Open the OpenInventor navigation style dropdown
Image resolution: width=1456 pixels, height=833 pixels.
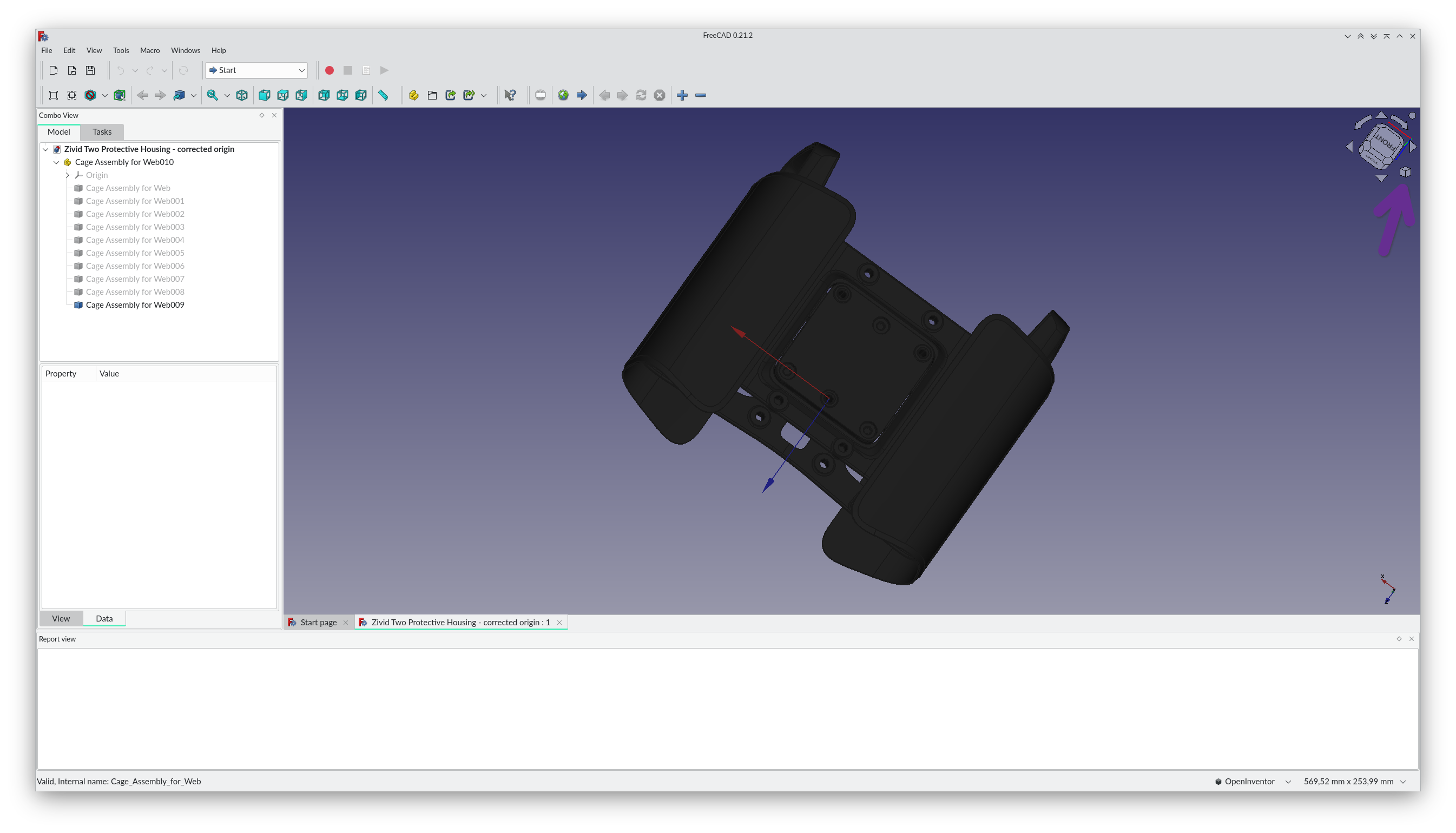tap(1253, 782)
